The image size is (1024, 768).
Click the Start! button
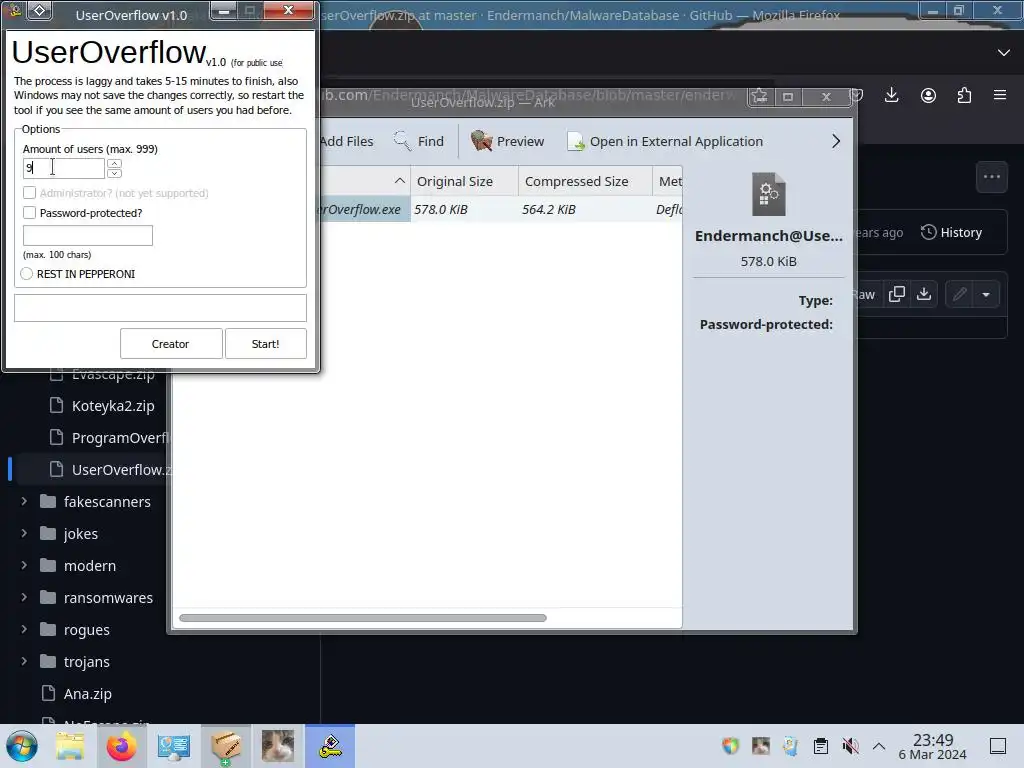(266, 344)
